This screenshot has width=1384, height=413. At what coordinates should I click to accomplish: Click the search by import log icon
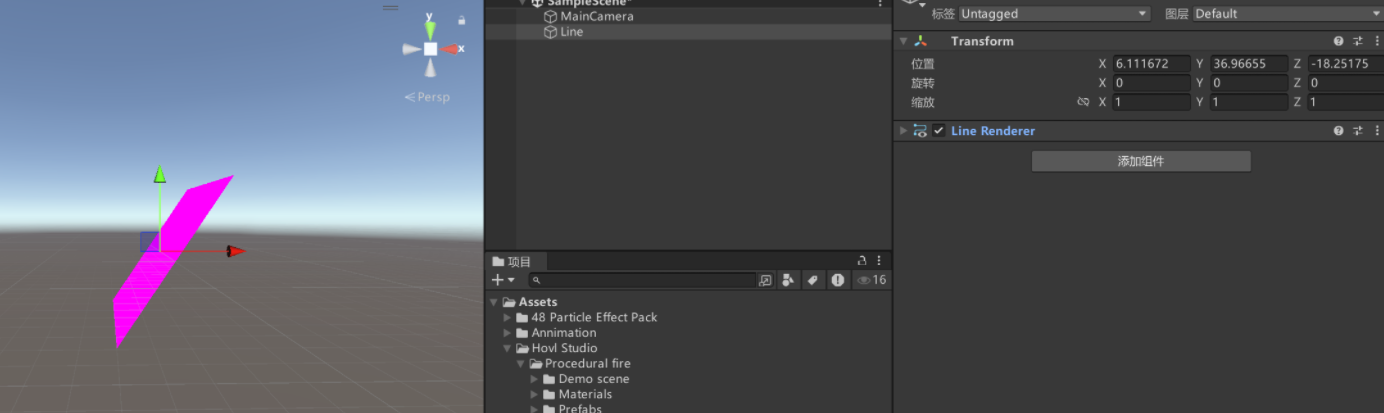[x=837, y=281]
